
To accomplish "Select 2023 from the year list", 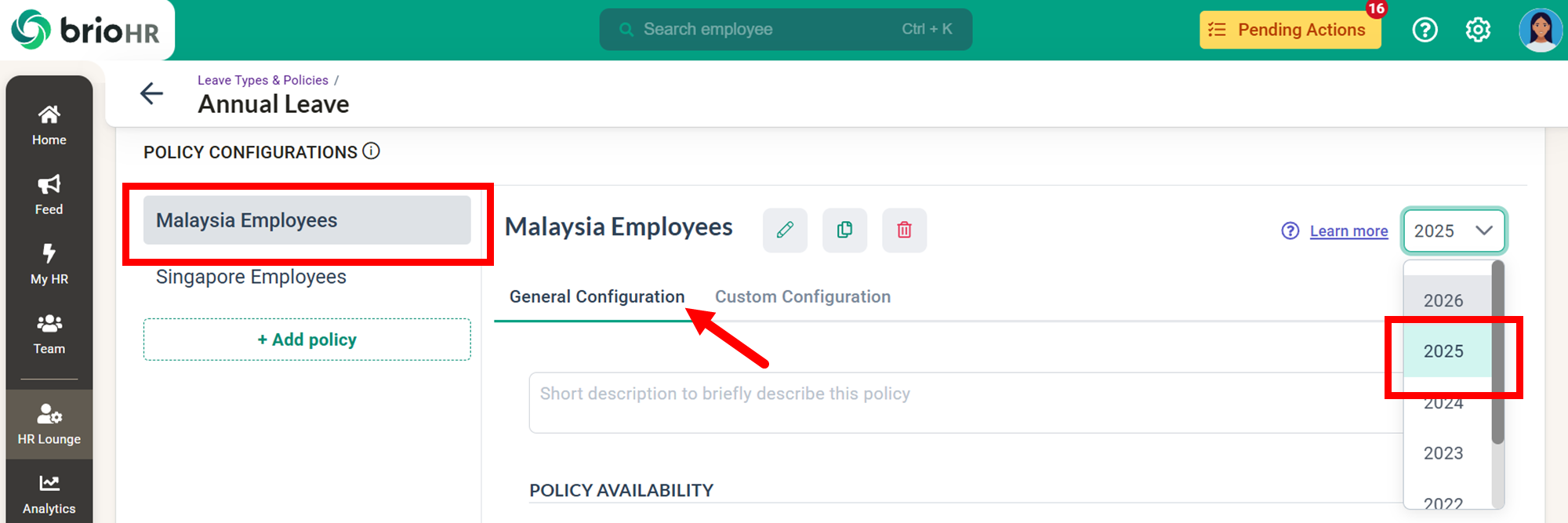I will point(1443,453).
